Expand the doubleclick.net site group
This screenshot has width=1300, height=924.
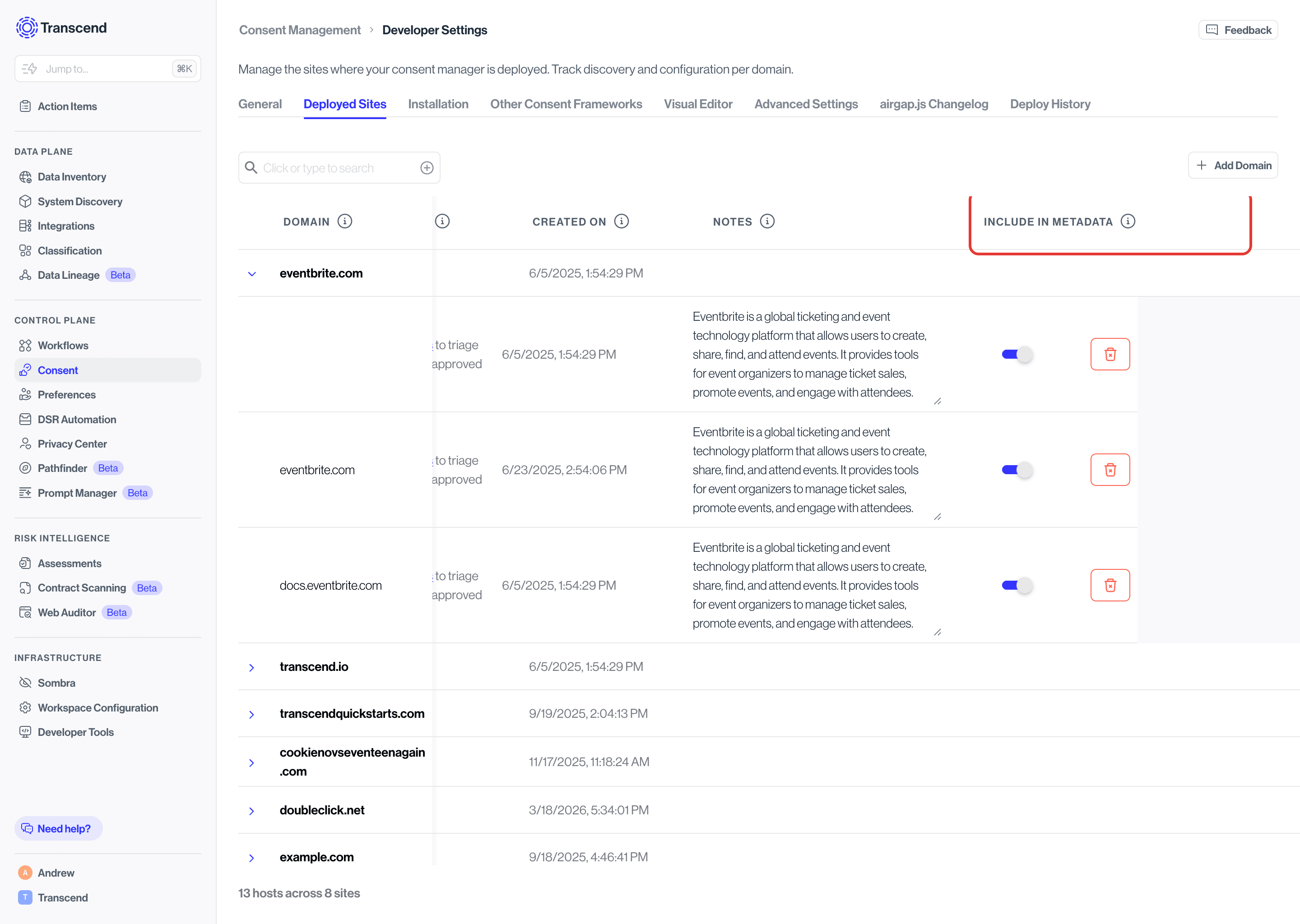252,811
